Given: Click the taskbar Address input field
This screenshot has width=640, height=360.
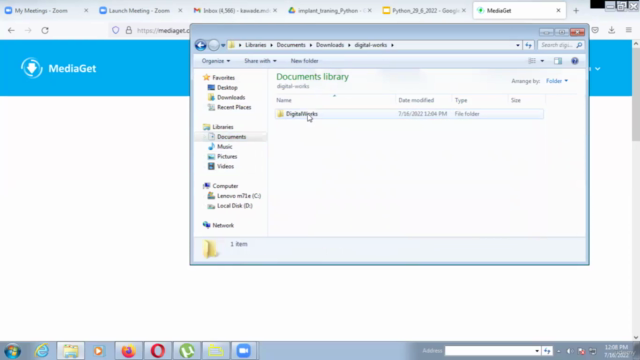Looking at the screenshot, I should (x=489, y=351).
